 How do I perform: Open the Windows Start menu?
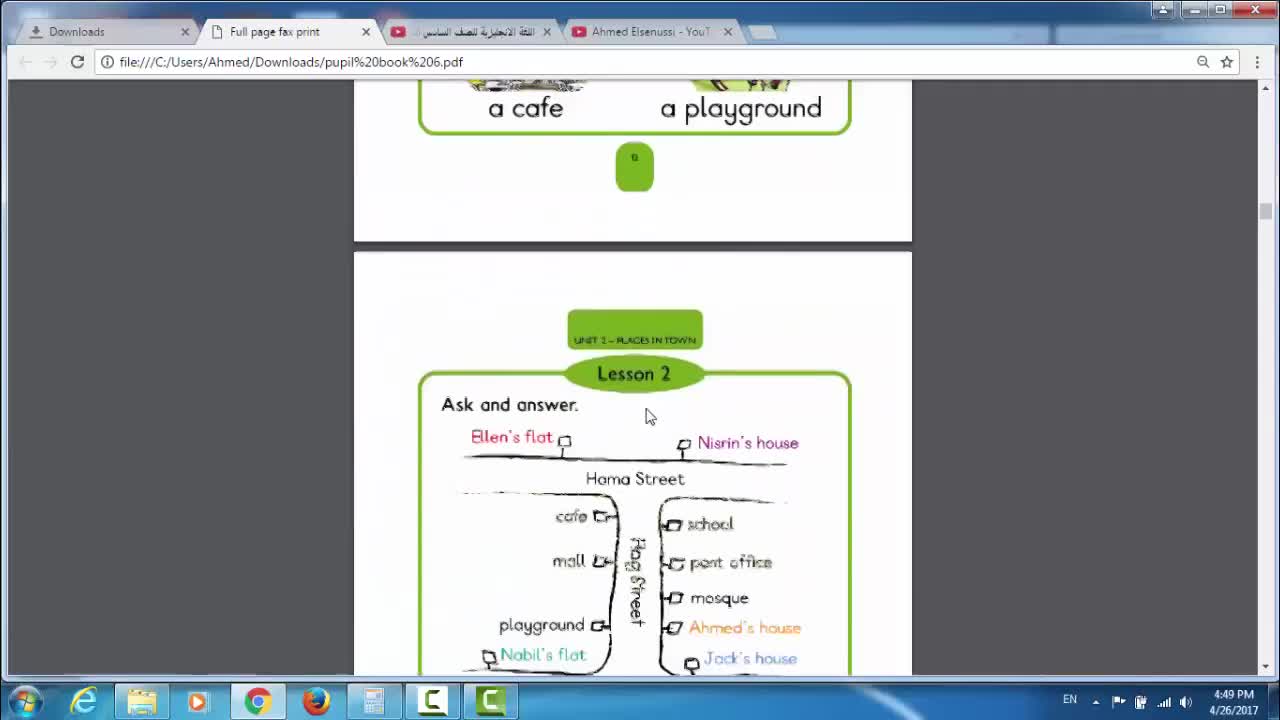click(24, 701)
